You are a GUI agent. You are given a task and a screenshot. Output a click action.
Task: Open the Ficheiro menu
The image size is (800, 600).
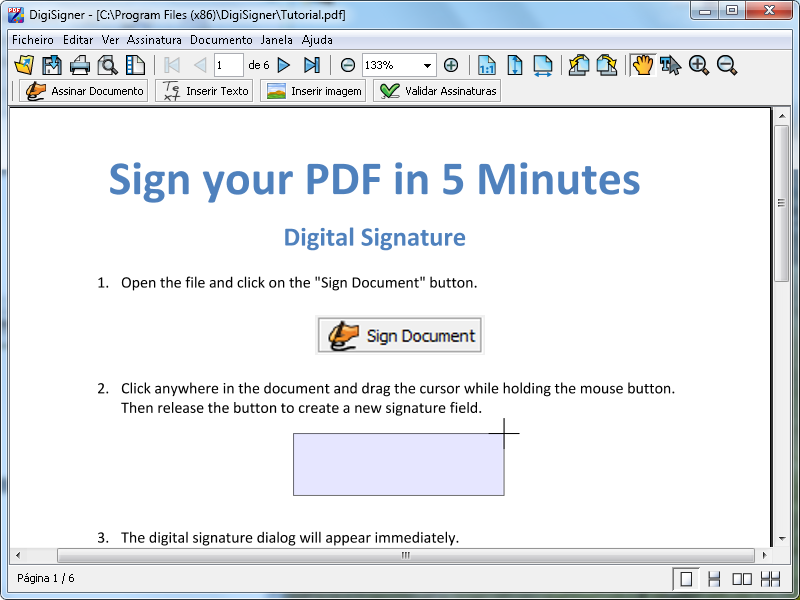pyautogui.click(x=33, y=40)
